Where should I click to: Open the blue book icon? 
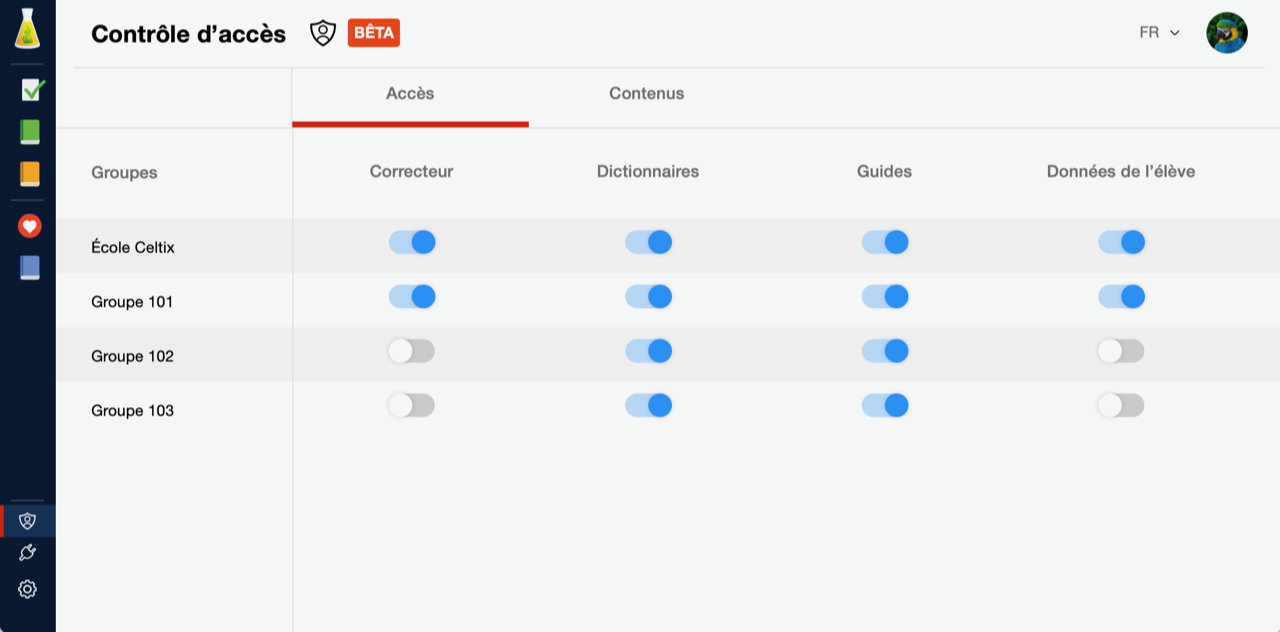[30, 267]
